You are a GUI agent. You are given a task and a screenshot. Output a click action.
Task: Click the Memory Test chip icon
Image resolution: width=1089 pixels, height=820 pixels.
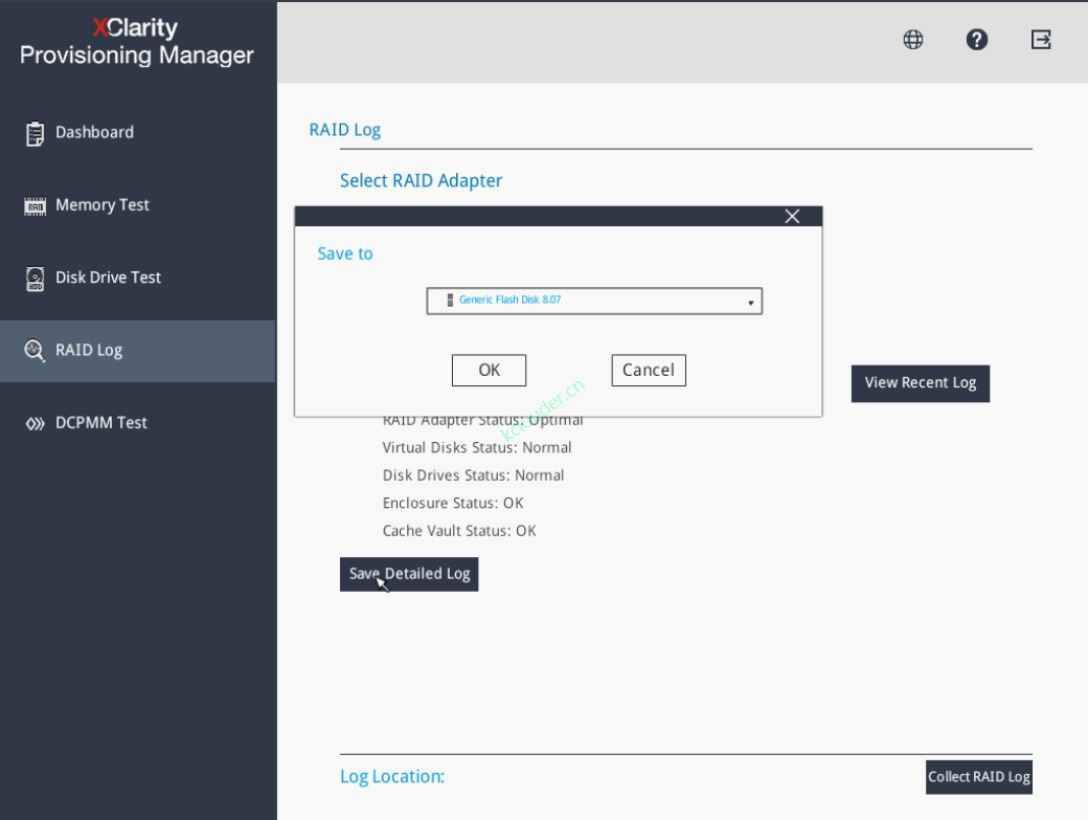[x=35, y=206]
